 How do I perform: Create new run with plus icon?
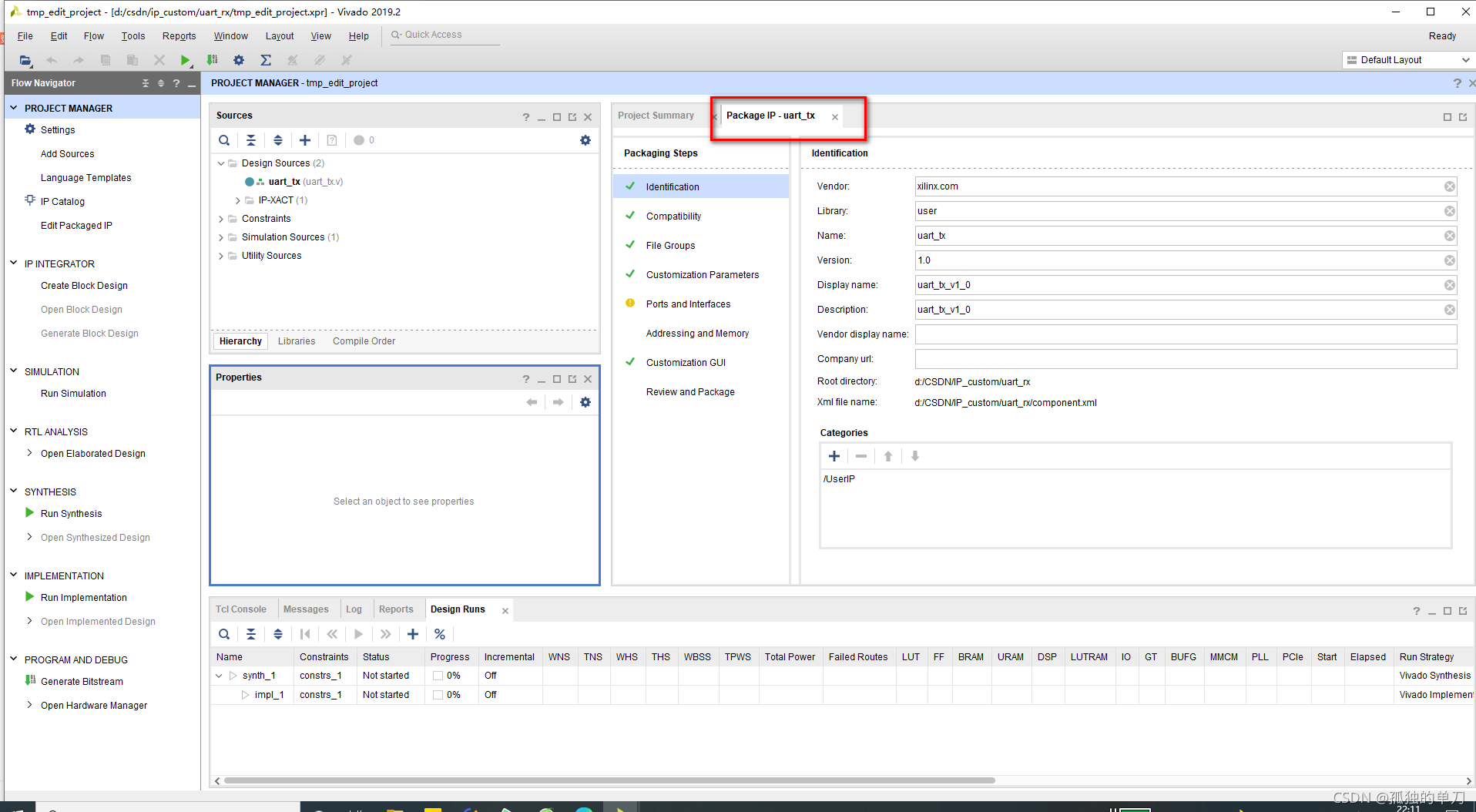click(x=413, y=634)
